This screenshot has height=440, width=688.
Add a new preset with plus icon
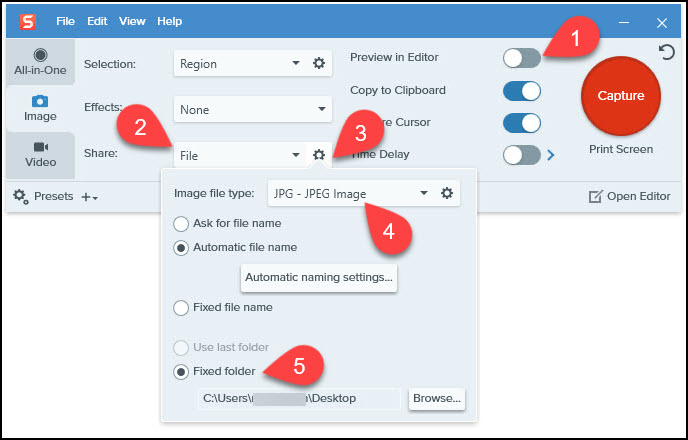(x=88, y=197)
